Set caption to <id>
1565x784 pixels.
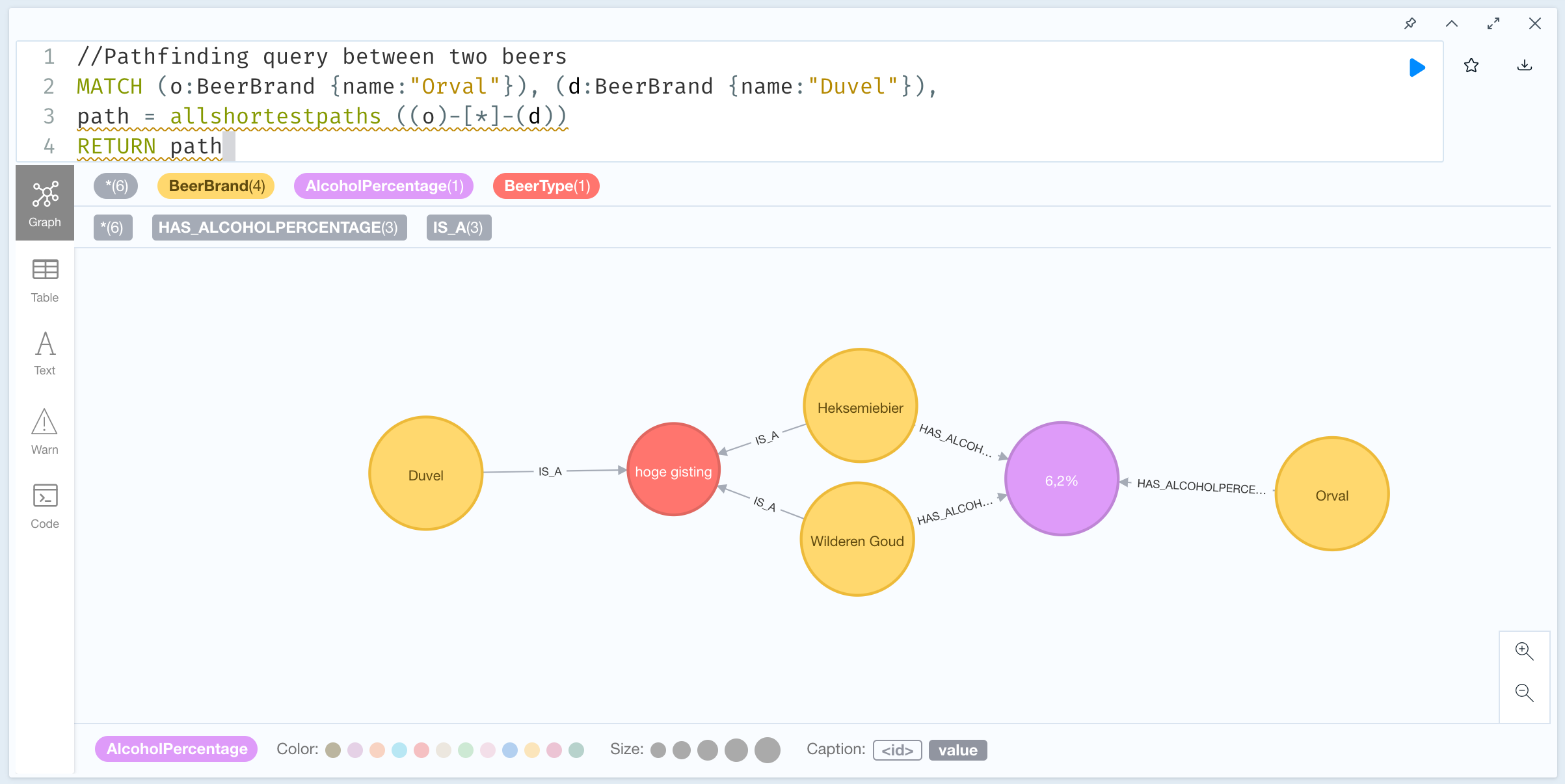coord(898,750)
